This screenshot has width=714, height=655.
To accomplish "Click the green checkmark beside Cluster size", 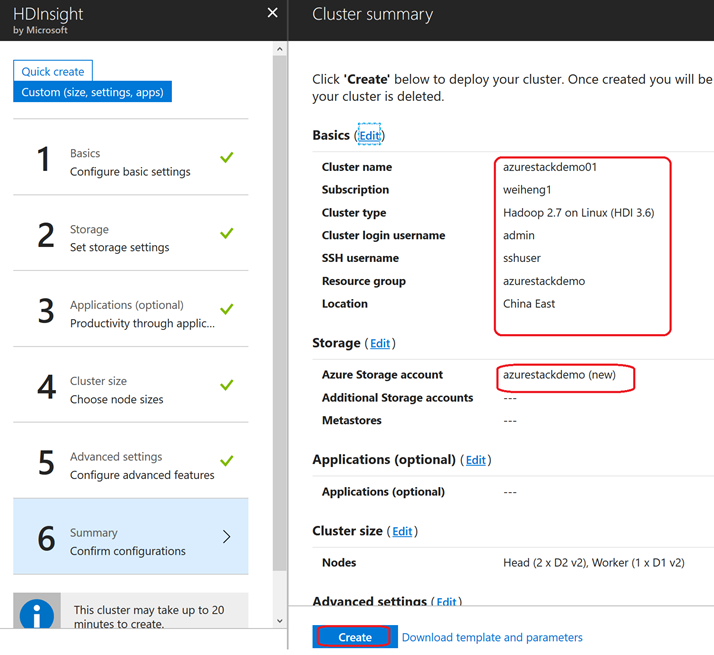I will (x=226, y=385).
